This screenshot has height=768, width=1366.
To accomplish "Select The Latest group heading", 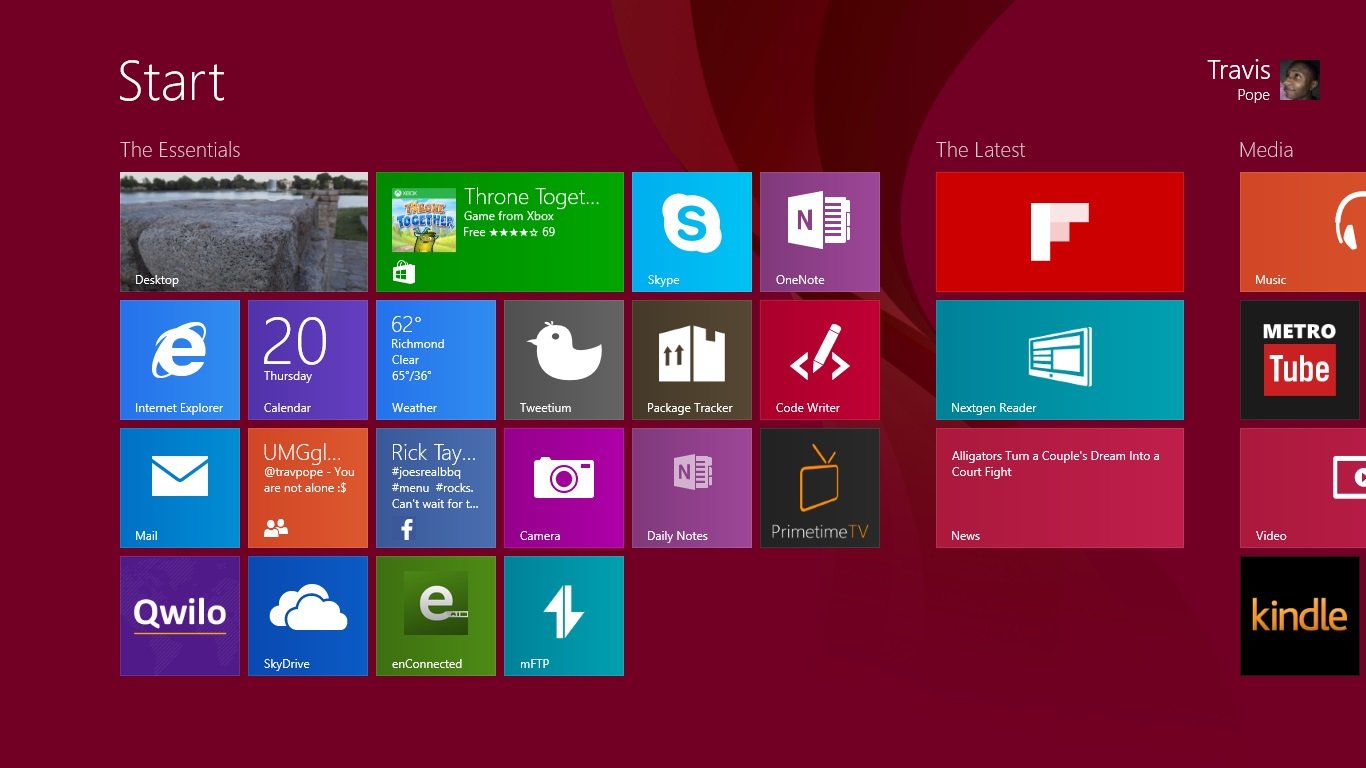I will click(980, 150).
